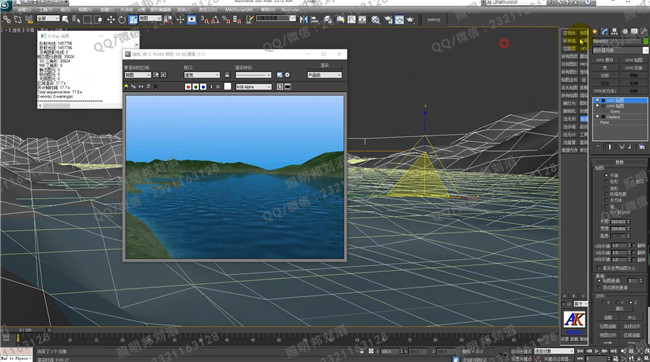Clone the rendered frame window

[x=141, y=87]
